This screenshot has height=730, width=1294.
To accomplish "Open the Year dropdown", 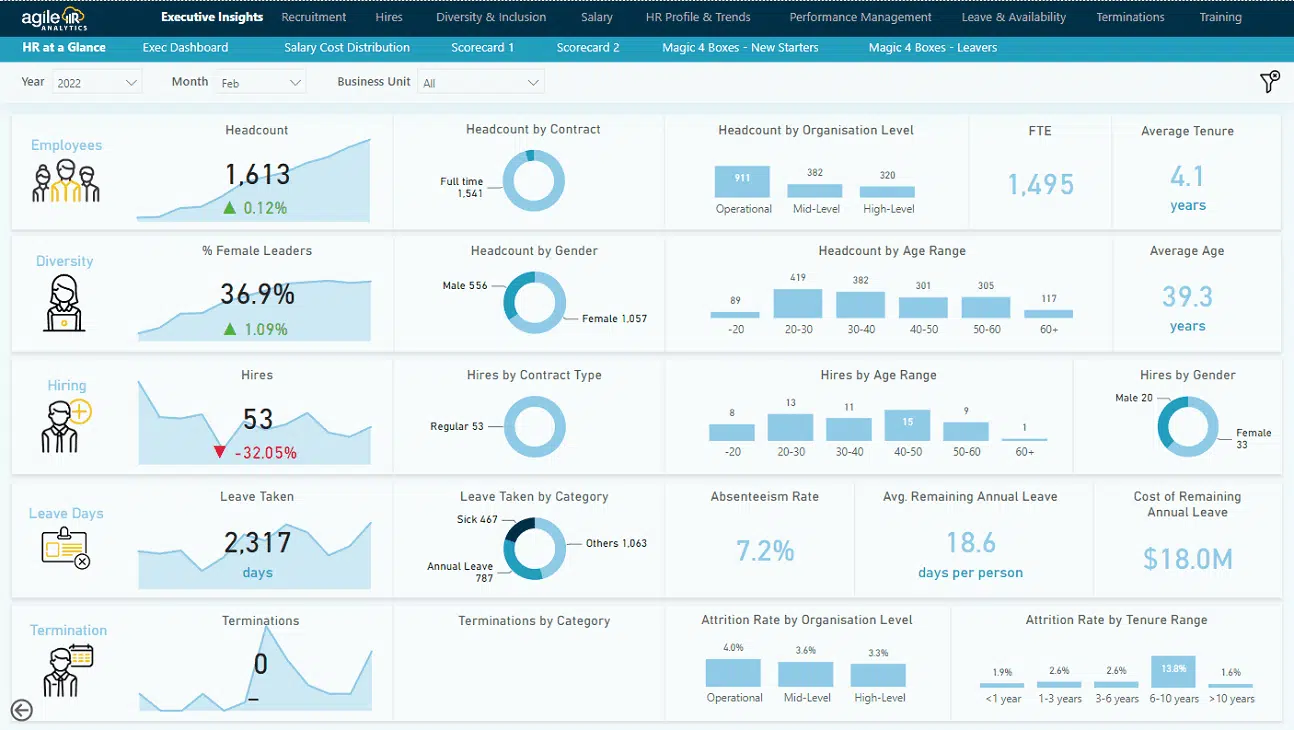I will coord(96,82).
